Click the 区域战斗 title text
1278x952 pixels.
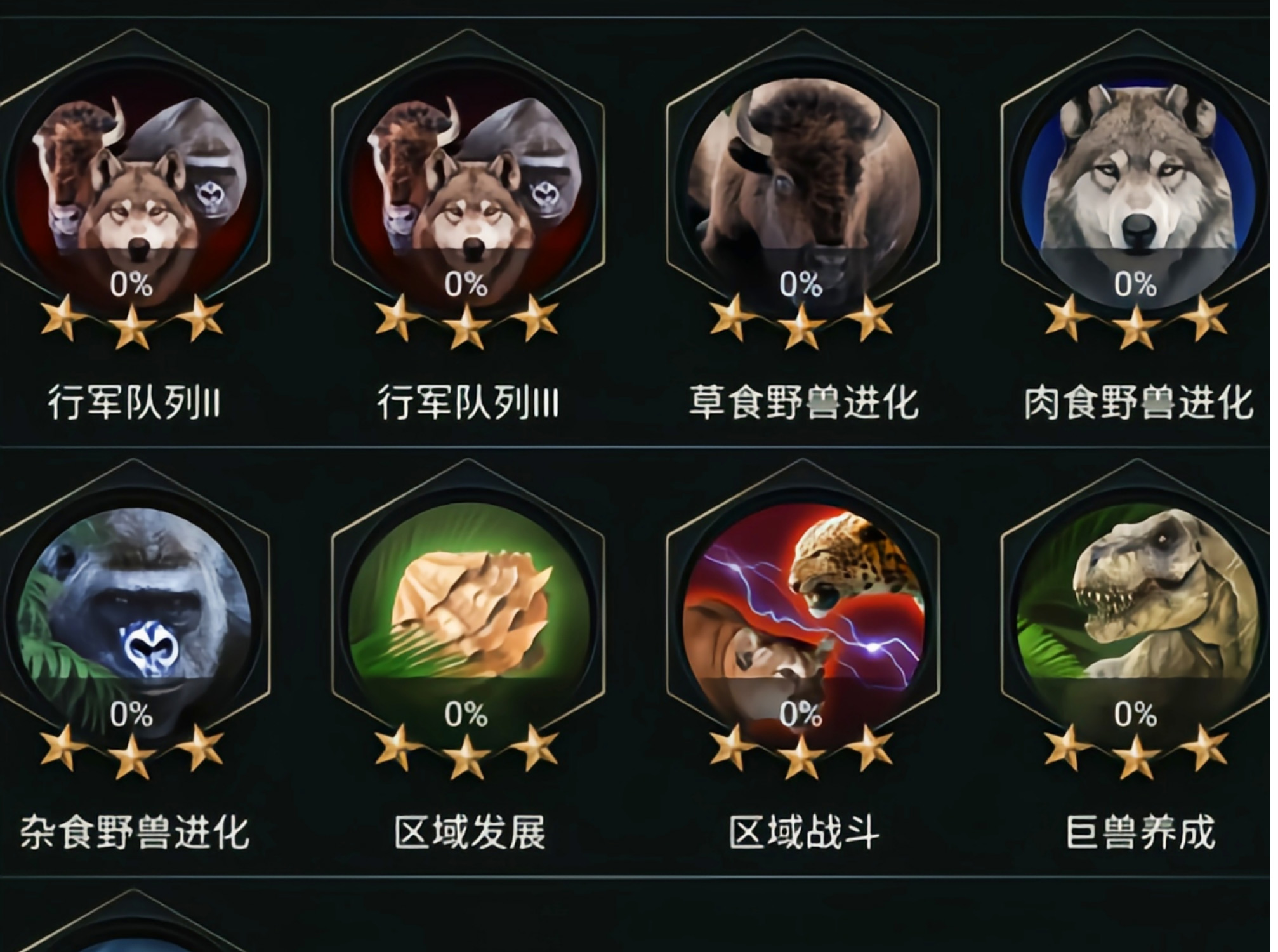pos(805,833)
